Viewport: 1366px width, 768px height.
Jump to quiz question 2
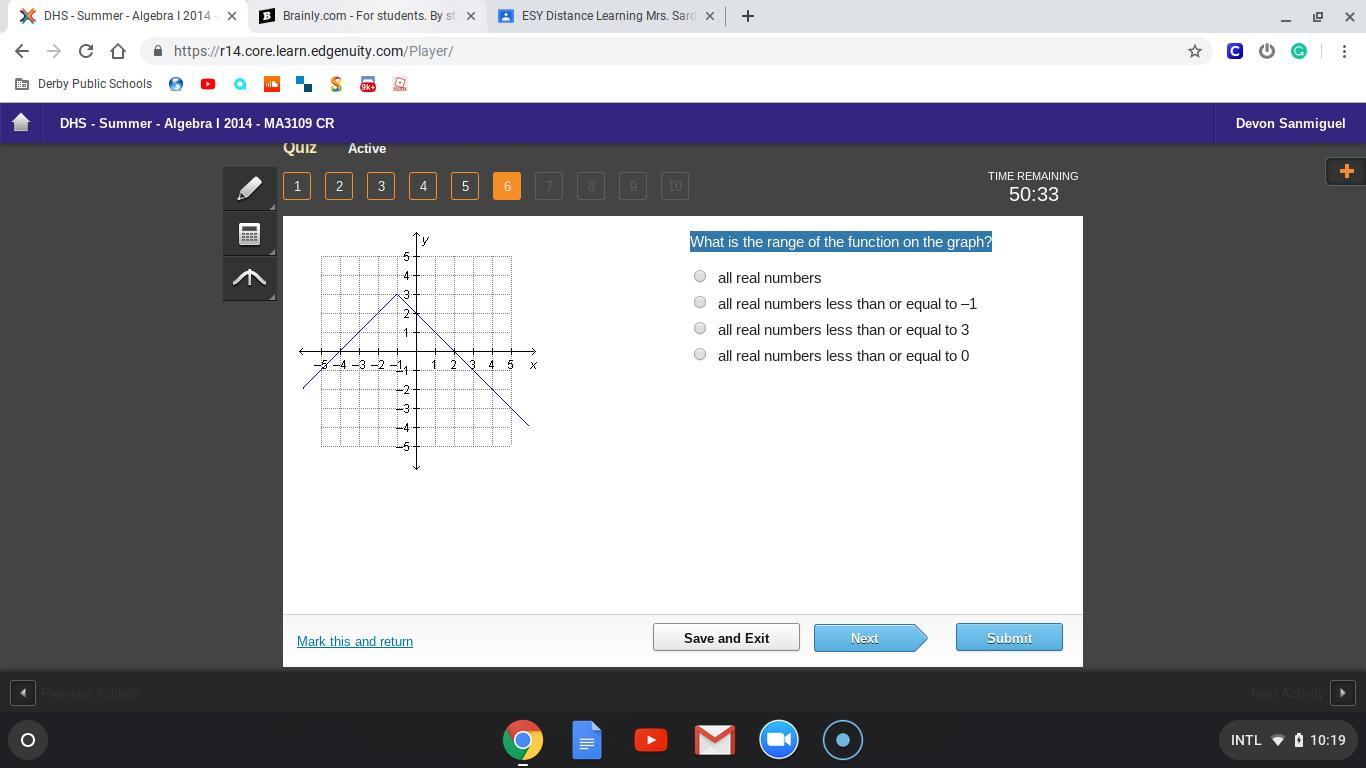[339, 186]
